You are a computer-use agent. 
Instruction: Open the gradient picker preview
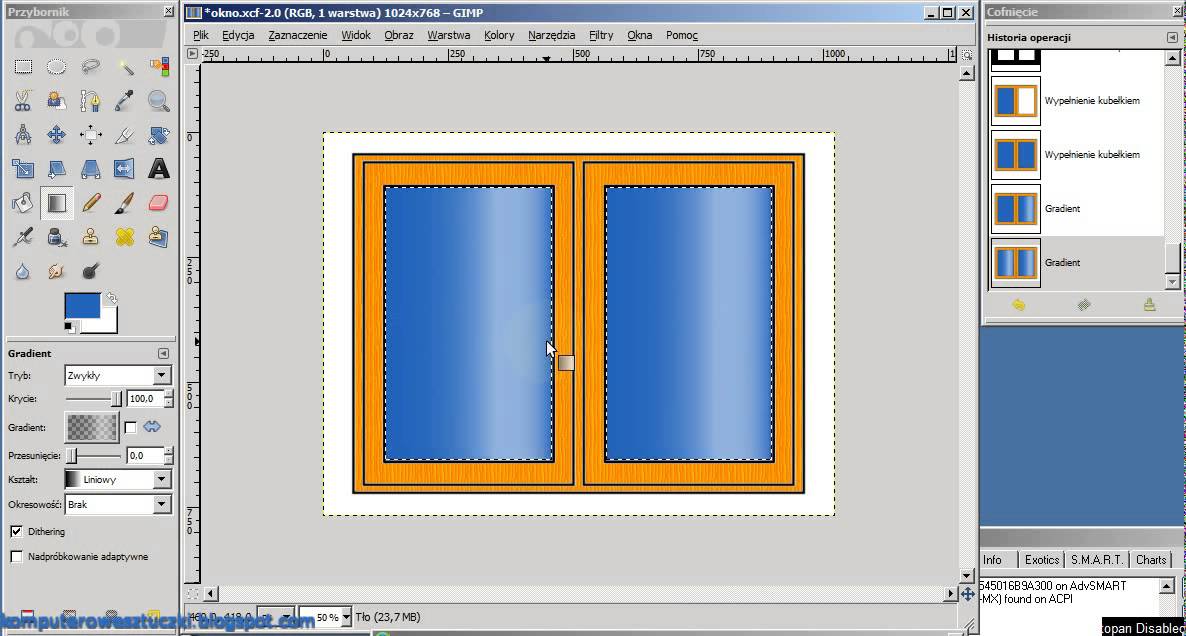point(92,427)
